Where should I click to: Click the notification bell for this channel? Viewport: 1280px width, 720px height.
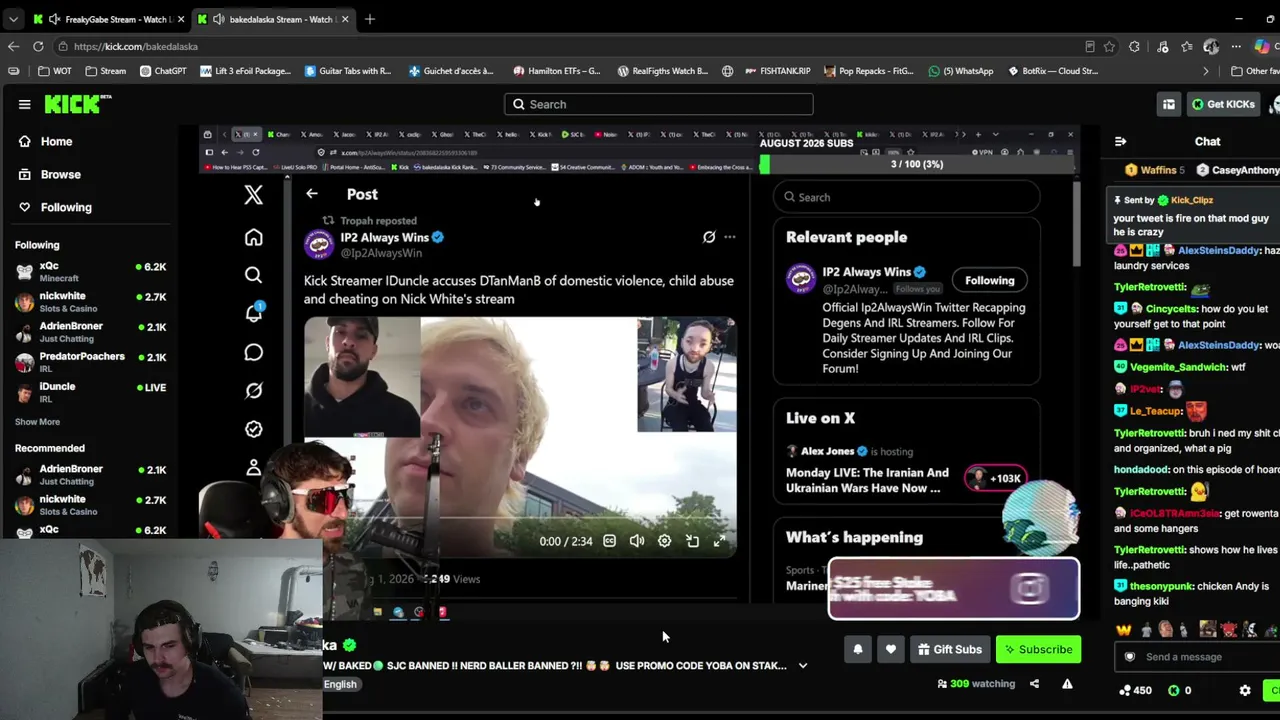coord(857,650)
